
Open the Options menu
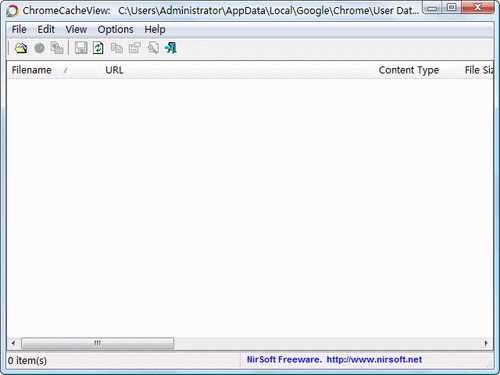pos(115,29)
